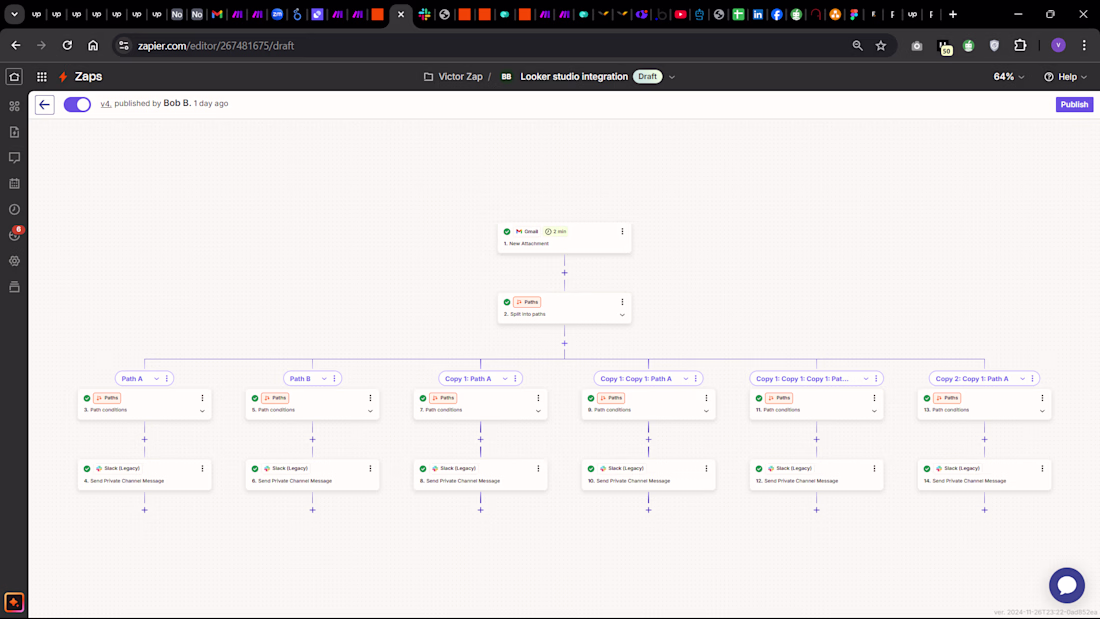Expand the Split into paths step chevron

tap(622, 315)
